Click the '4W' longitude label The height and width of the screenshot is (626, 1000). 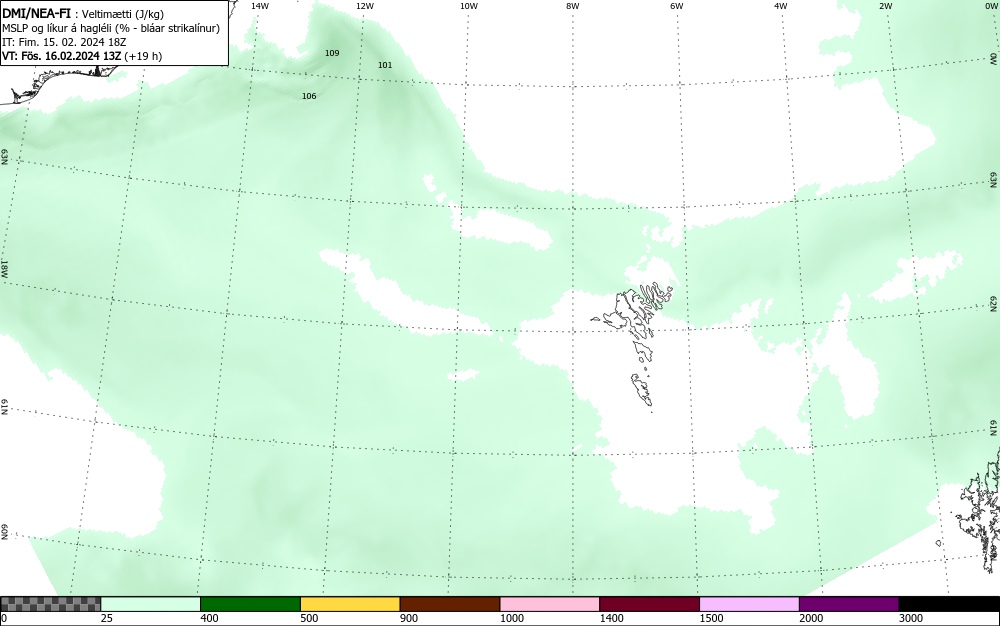781,6
